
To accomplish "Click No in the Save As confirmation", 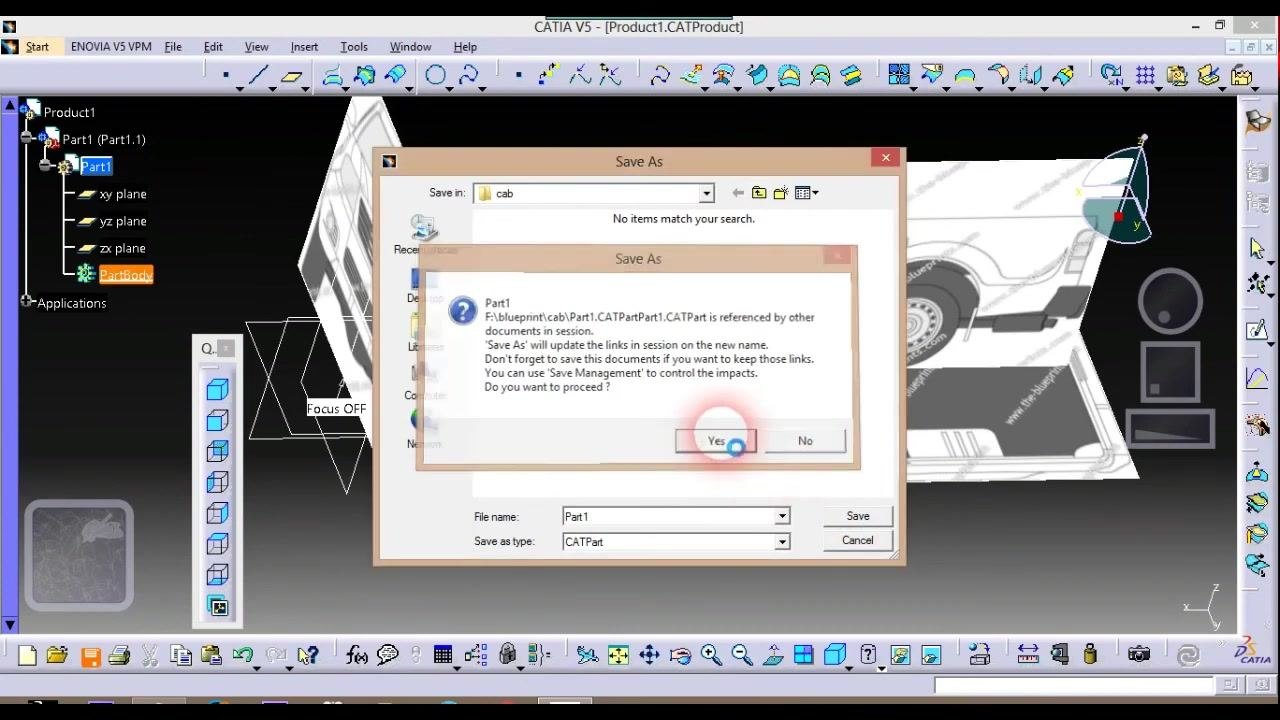I will click(x=805, y=441).
